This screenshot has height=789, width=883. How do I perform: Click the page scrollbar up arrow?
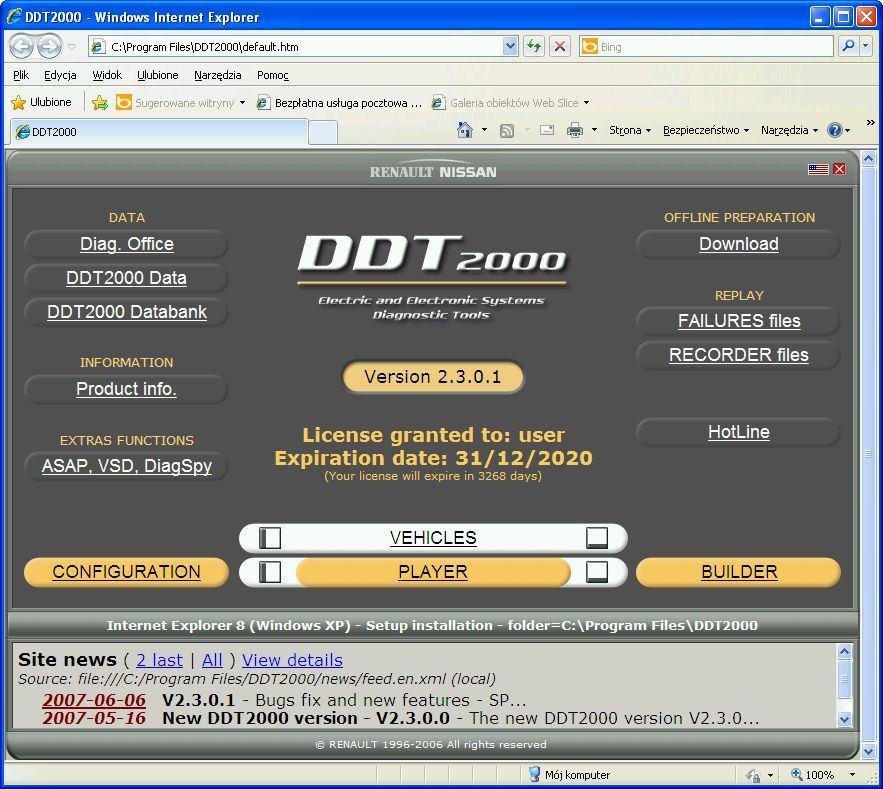pos(868,159)
